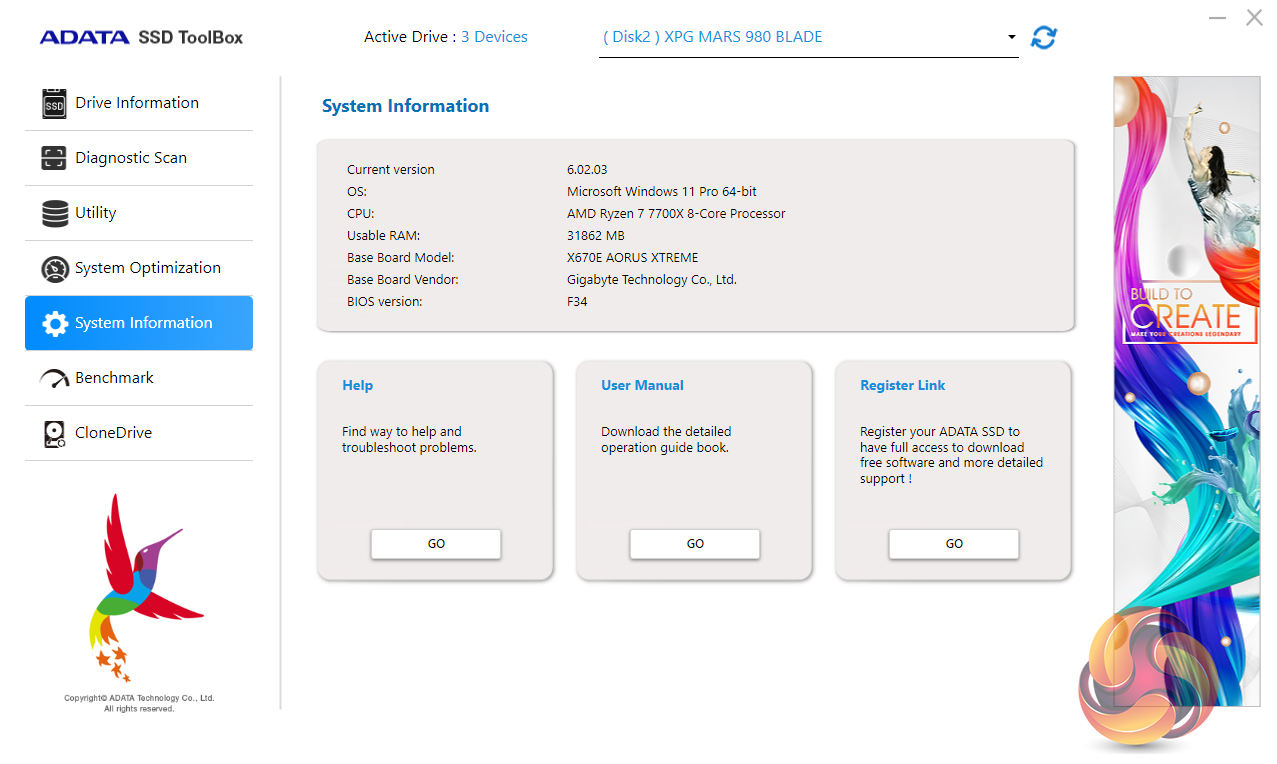Viewport: 1277px width, 764px height.
Task: Open the Drive Information tab
Action: 139,103
